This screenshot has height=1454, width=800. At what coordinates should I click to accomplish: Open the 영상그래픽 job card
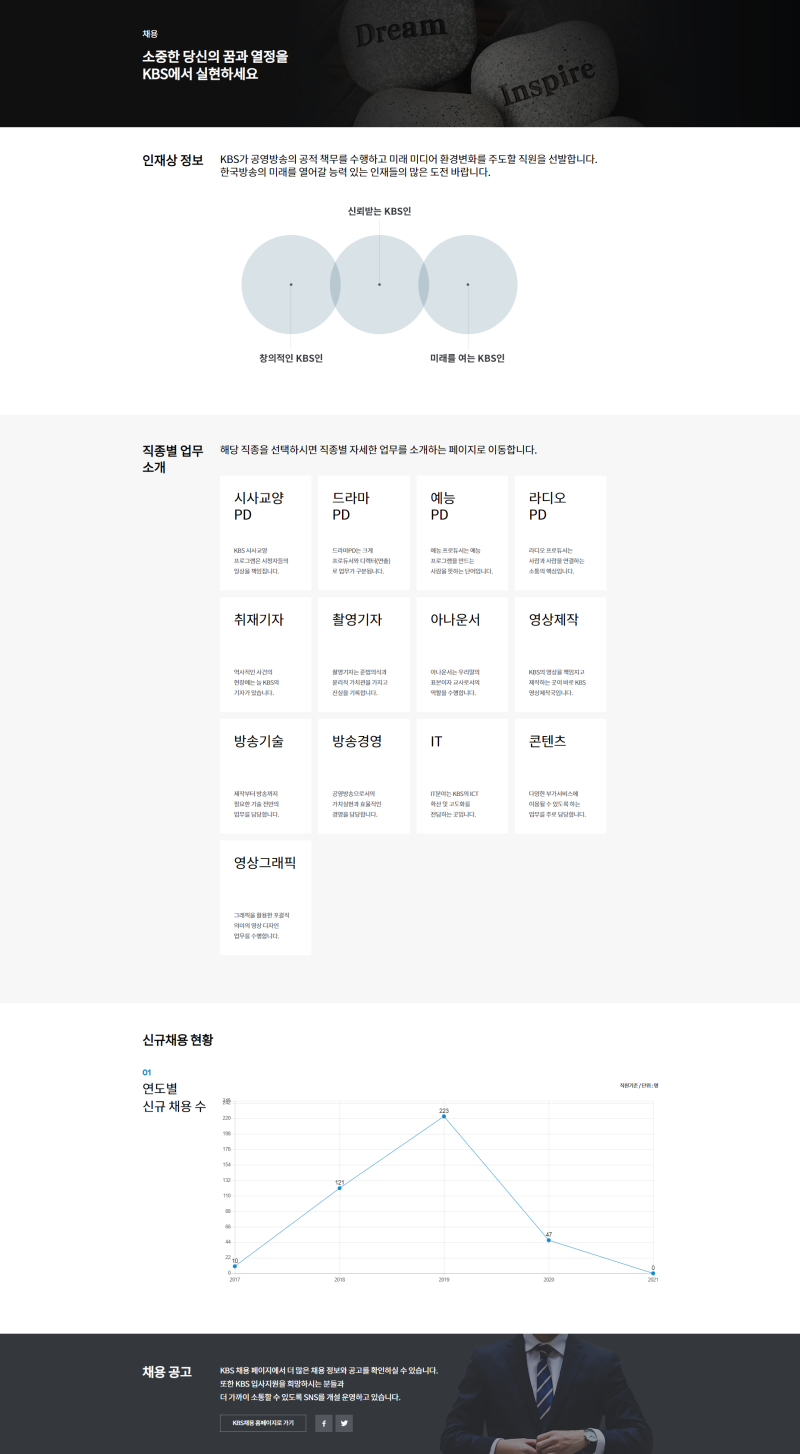coord(265,898)
